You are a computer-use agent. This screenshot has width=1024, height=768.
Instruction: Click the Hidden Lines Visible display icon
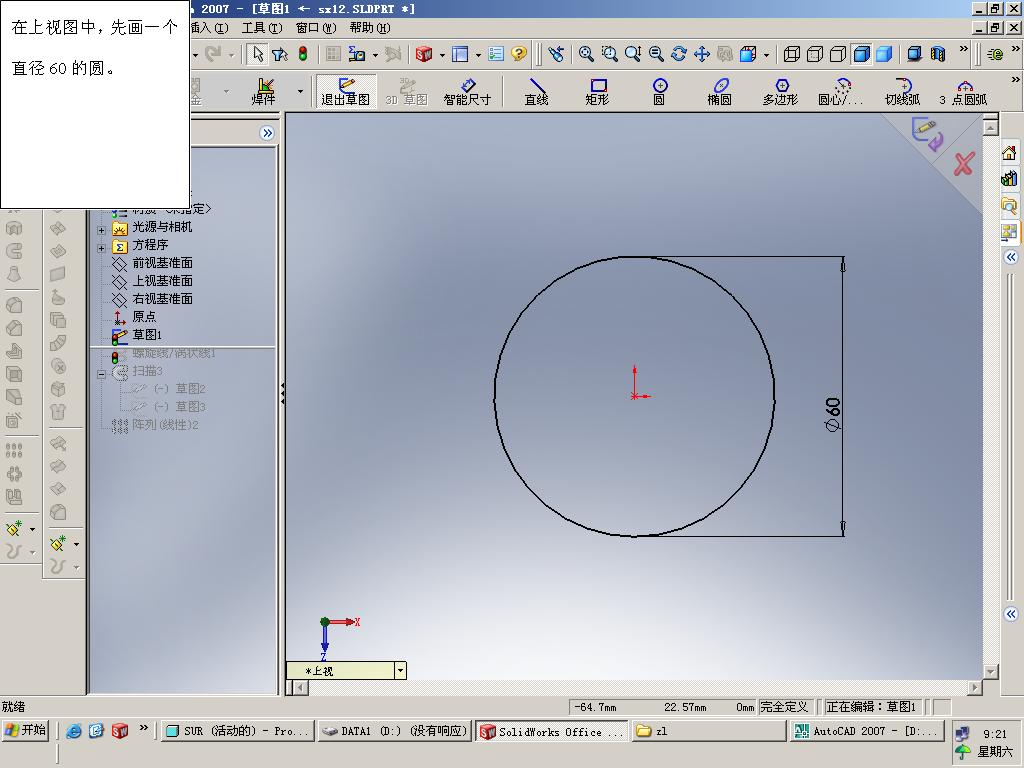click(815, 54)
